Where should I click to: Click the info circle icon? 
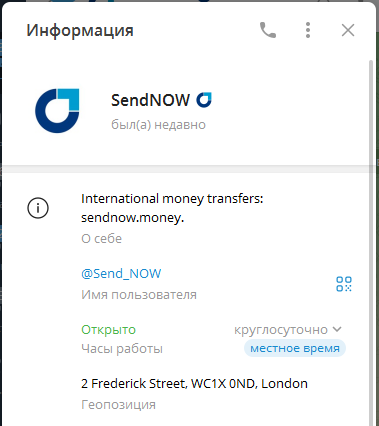[38, 208]
